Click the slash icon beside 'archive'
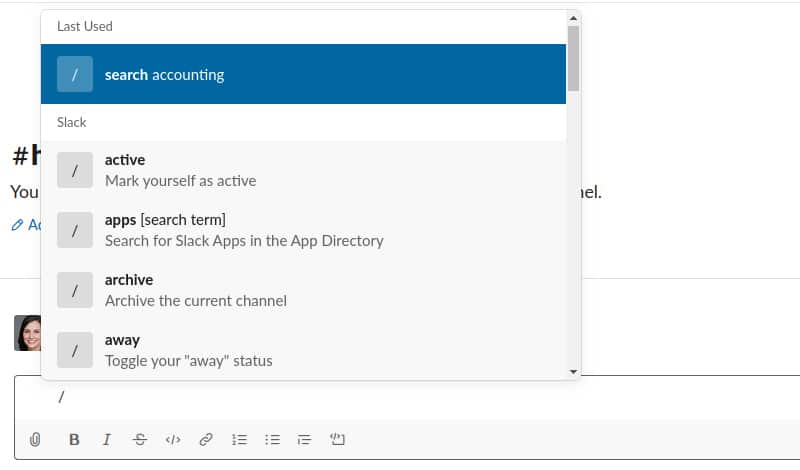 pos(75,290)
